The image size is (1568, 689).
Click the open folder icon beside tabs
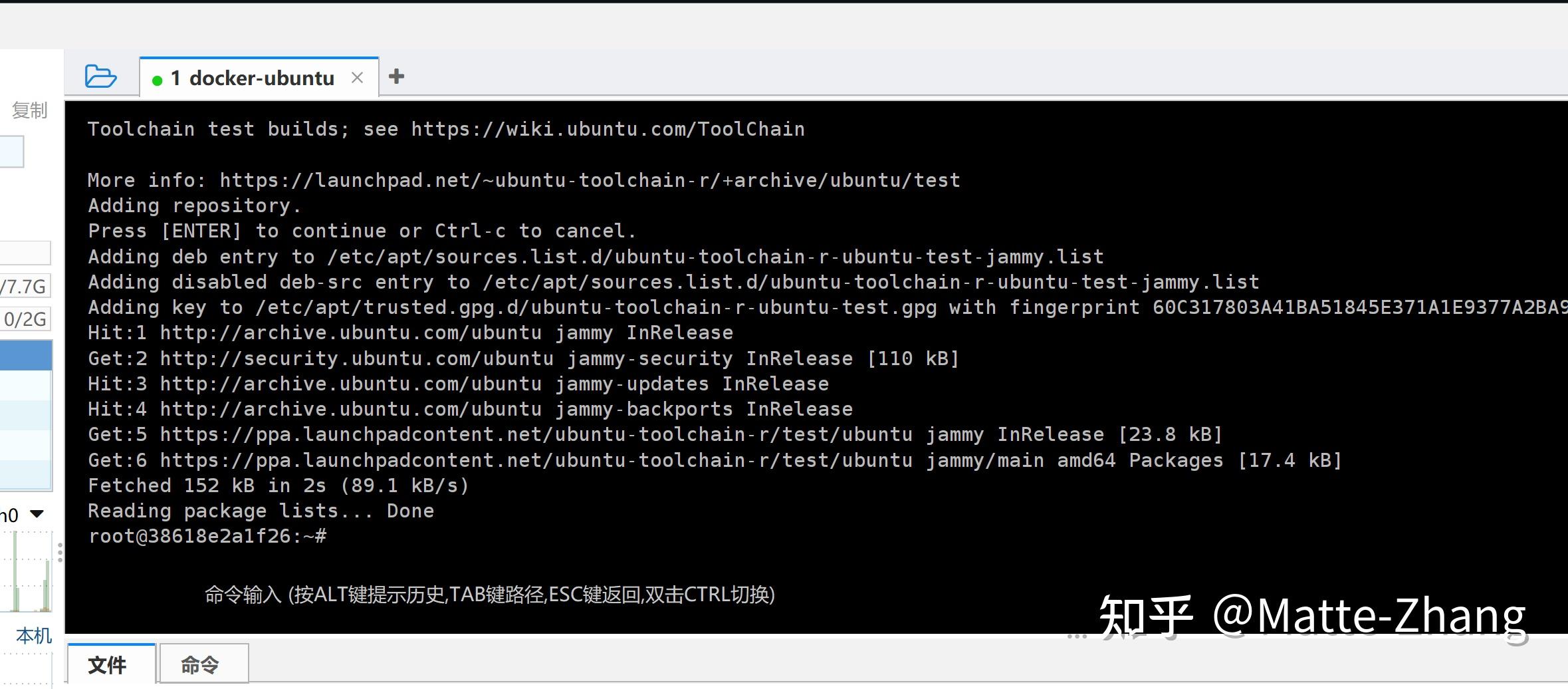(x=100, y=76)
